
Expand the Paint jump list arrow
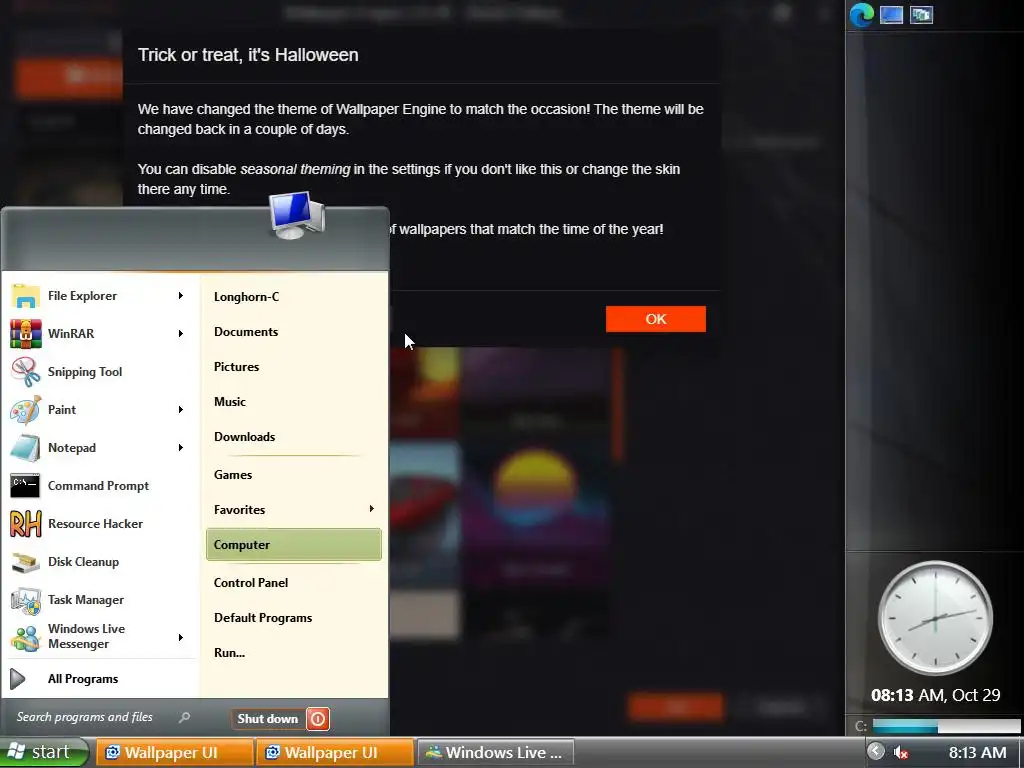click(x=181, y=410)
